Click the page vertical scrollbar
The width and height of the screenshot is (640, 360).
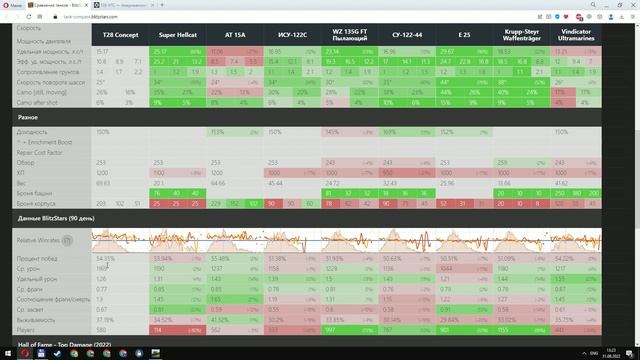pyautogui.click(x=637, y=180)
